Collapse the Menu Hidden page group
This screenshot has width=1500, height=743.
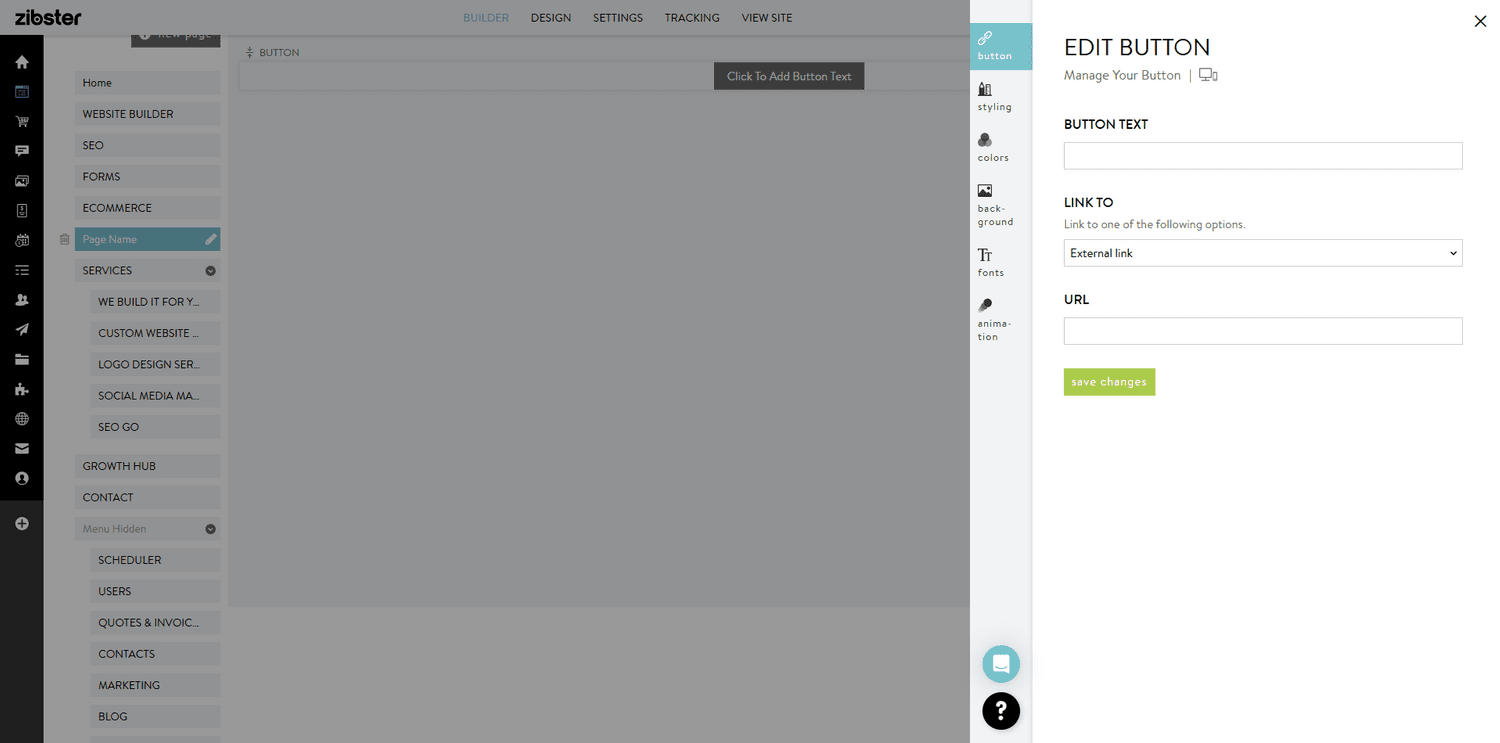[211, 529]
